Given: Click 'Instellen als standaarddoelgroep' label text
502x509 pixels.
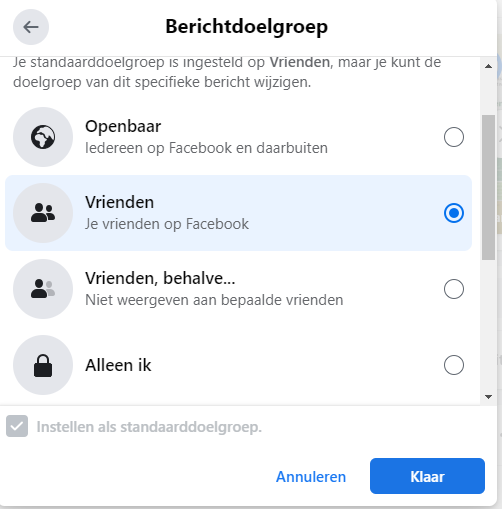Looking at the screenshot, I should (149, 427).
